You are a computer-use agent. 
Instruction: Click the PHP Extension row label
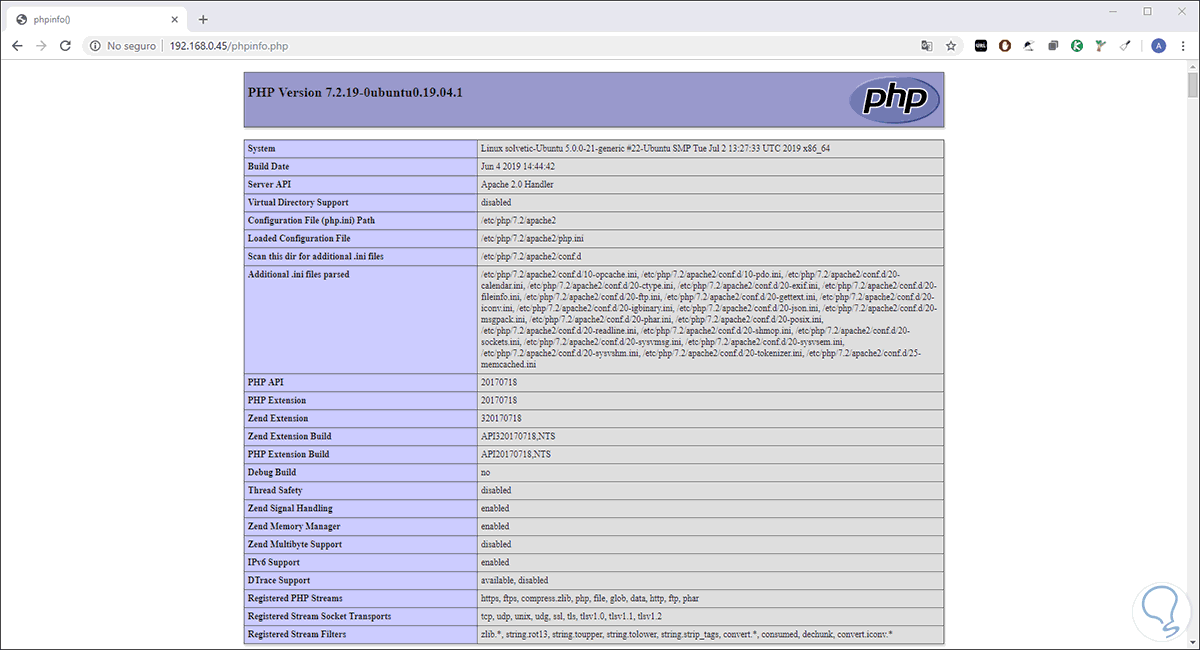[277, 400]
